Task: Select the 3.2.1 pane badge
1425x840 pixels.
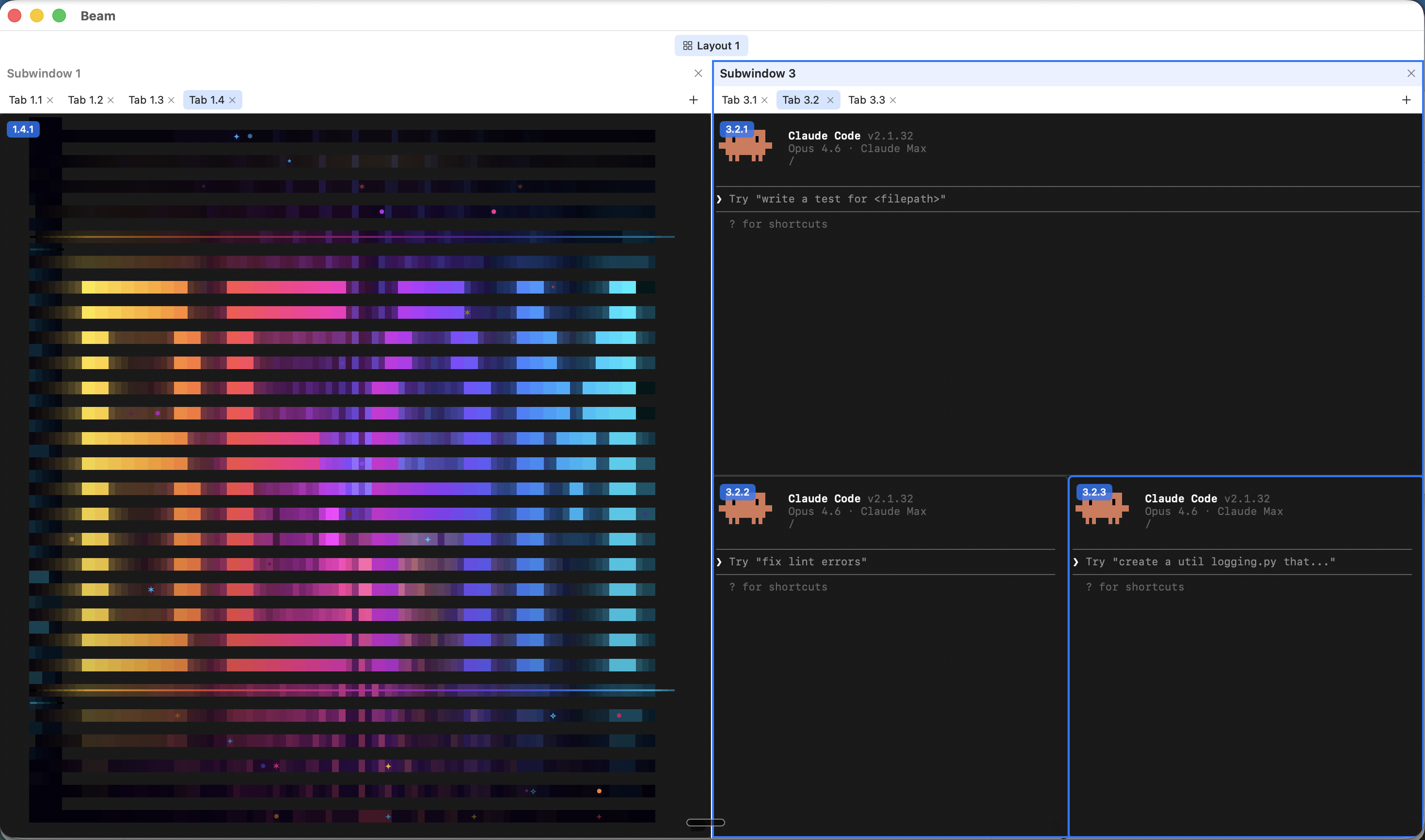Action: pyautogui.click(x=736, y=129)
